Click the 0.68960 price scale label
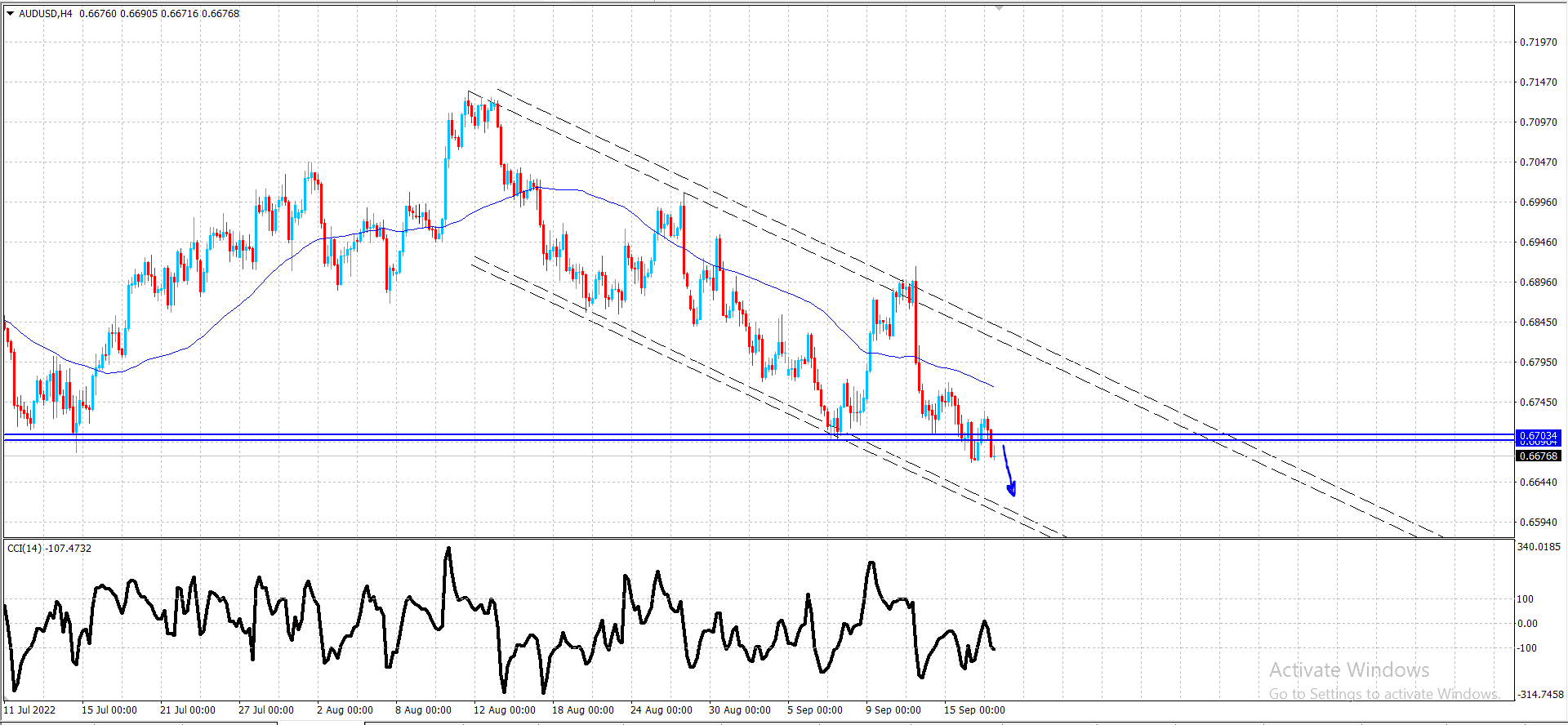 (x=1539, y=282)
